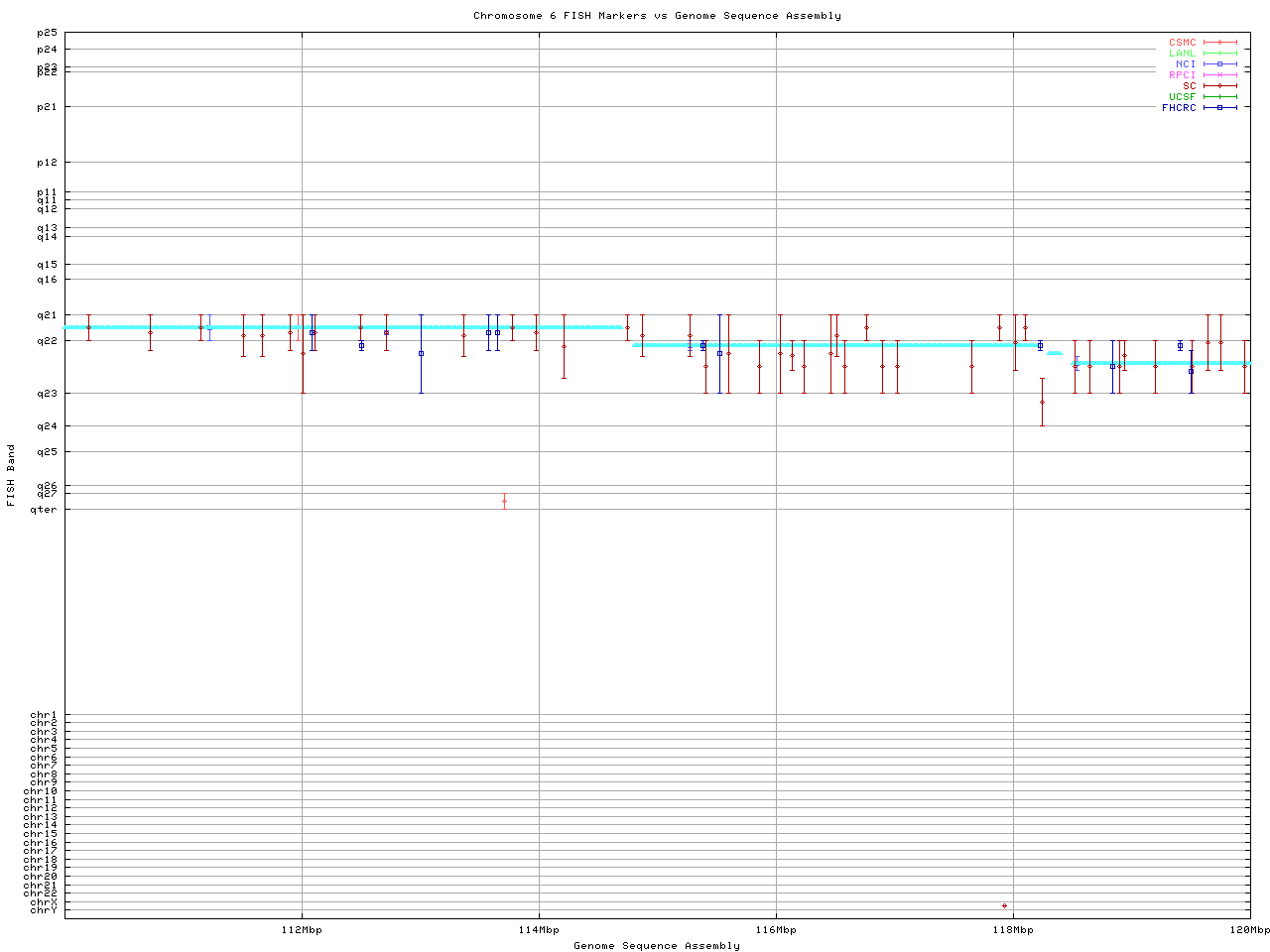Image resolution: width=1270 pixels, height=952 pixels.
Task: Click the 'FISH Band' y-axis label
Action: [11, 475]
